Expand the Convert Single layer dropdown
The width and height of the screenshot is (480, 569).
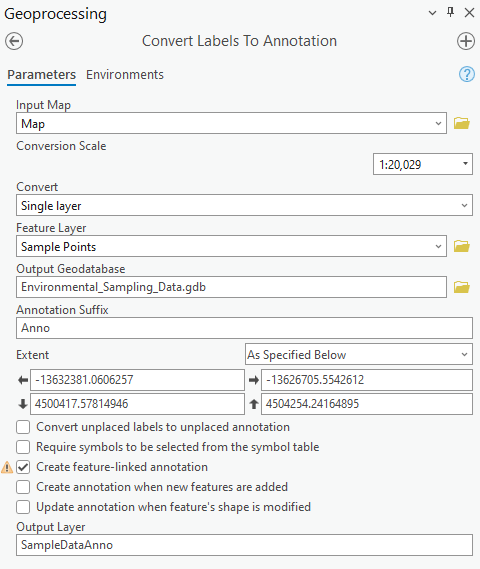[x=244, y=205]
